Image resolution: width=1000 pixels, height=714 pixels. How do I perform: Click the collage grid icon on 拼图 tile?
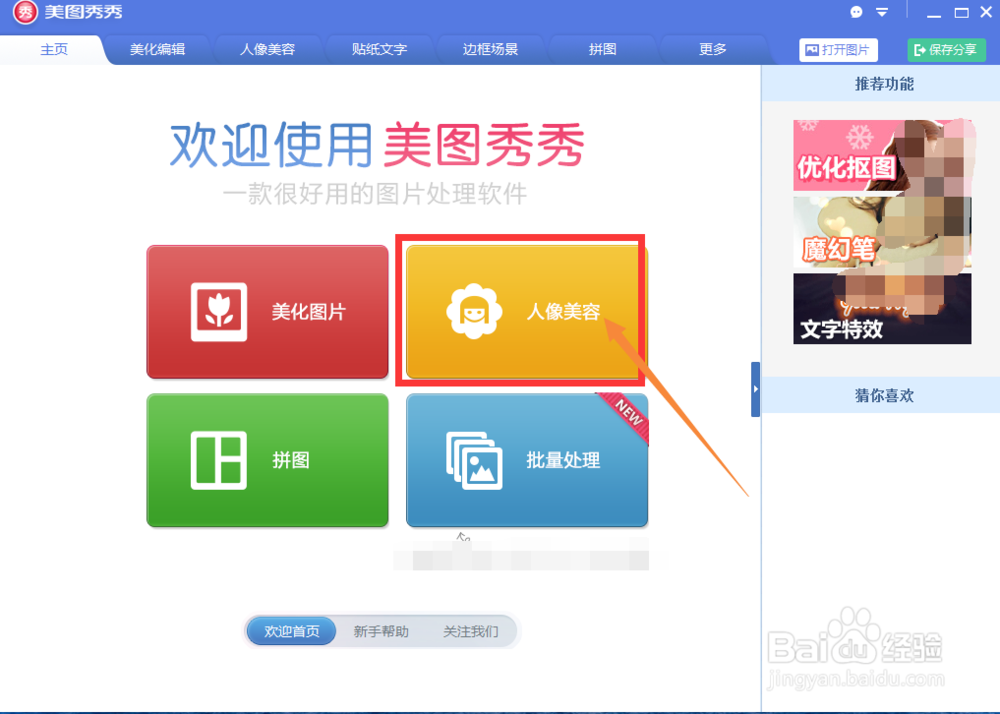[x=219, y=460]
